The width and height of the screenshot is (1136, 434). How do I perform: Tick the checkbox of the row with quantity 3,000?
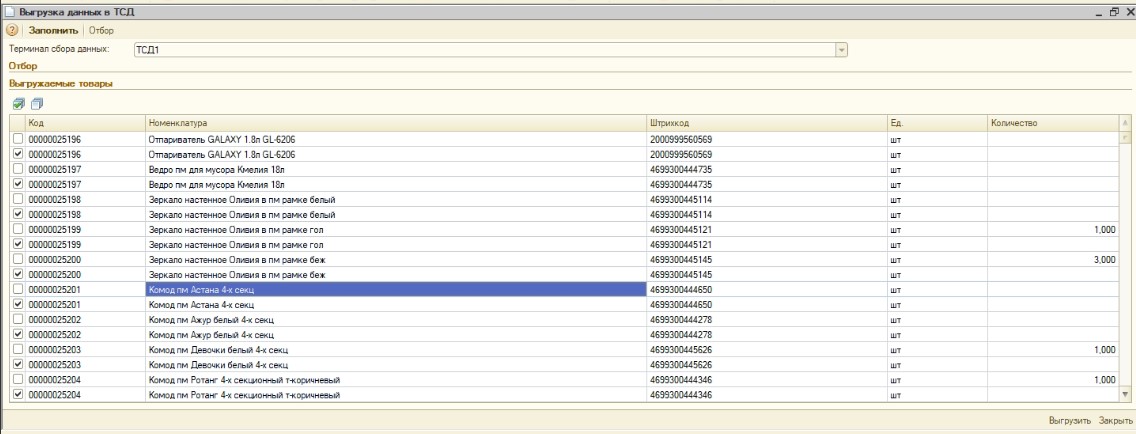tap(16, 259)
